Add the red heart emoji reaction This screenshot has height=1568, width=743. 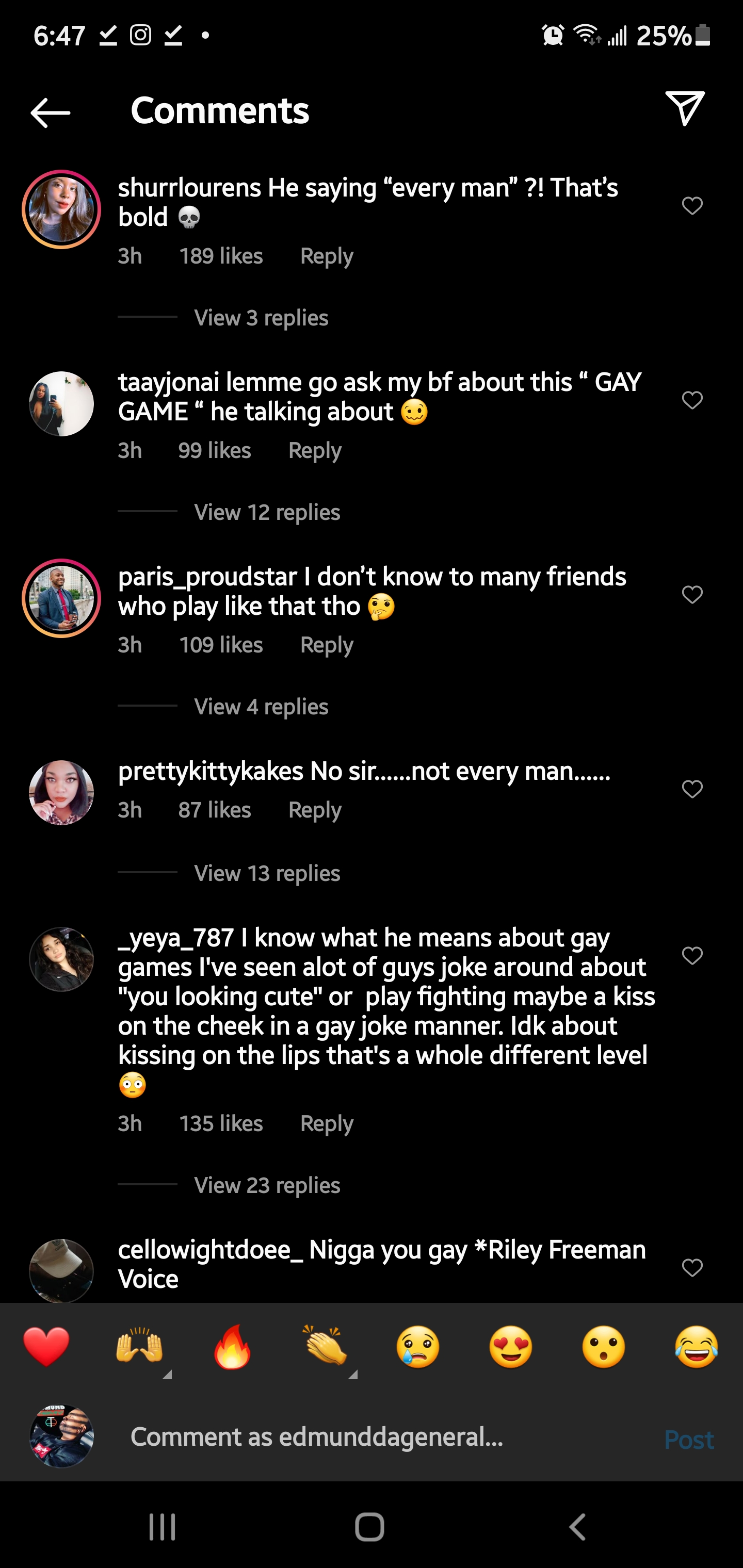[x=46, y=1346]
